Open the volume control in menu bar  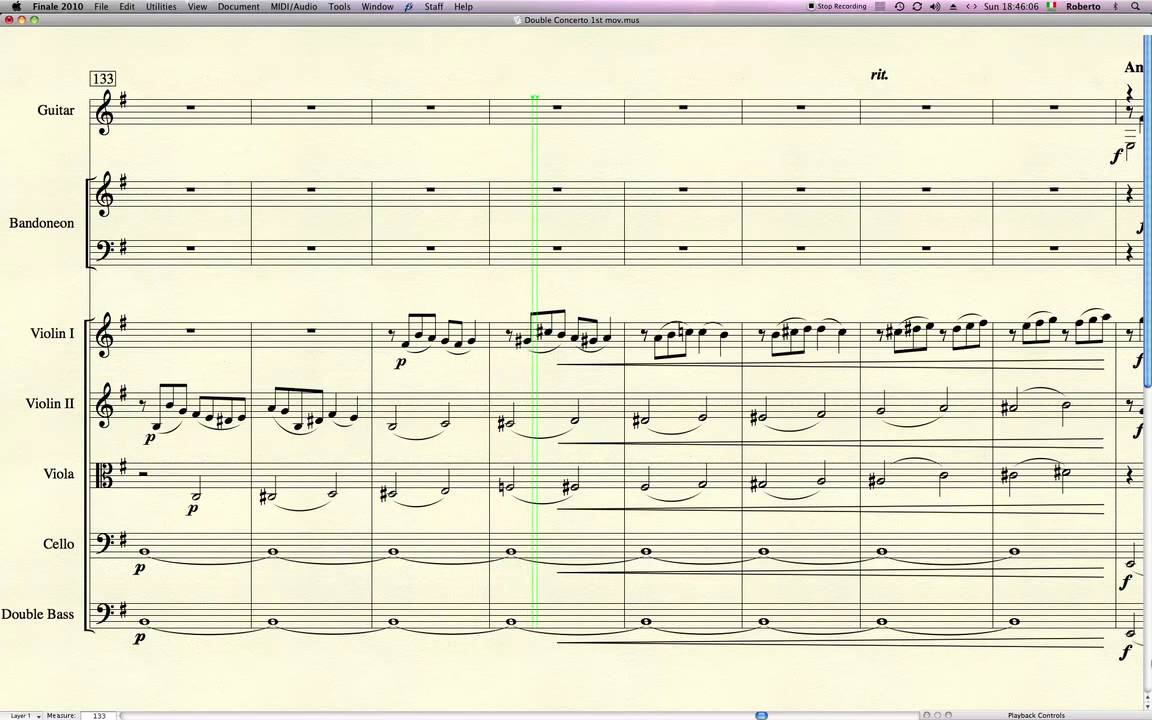(x=935, y=7)
